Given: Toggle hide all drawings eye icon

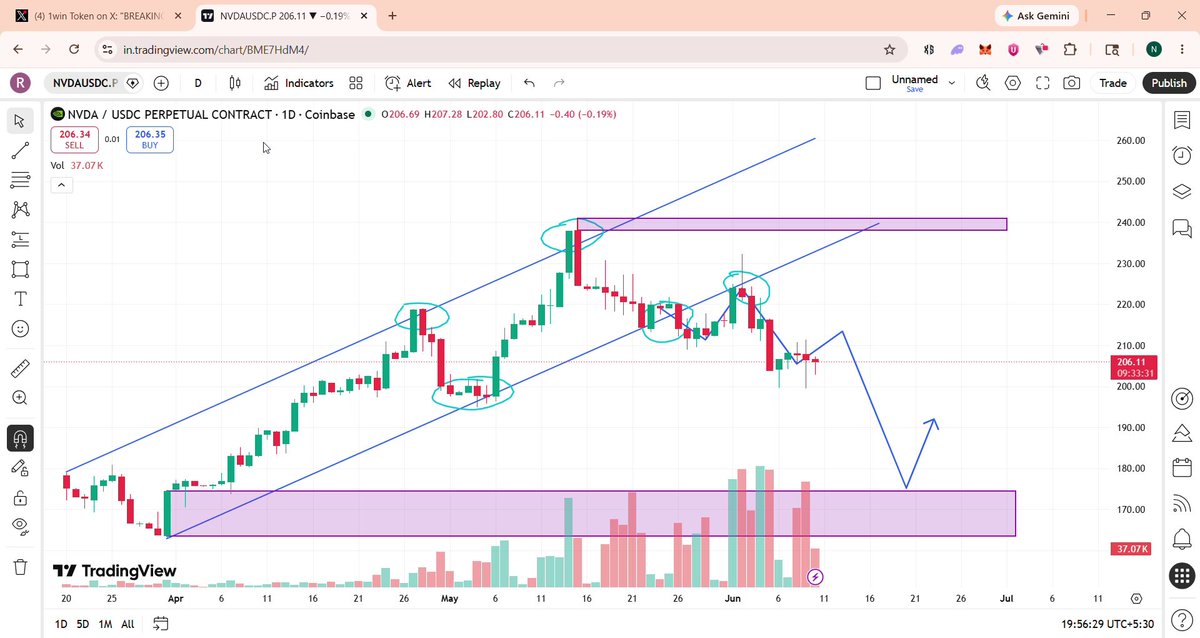Looking at the screenshot, I should click(19, 526).
